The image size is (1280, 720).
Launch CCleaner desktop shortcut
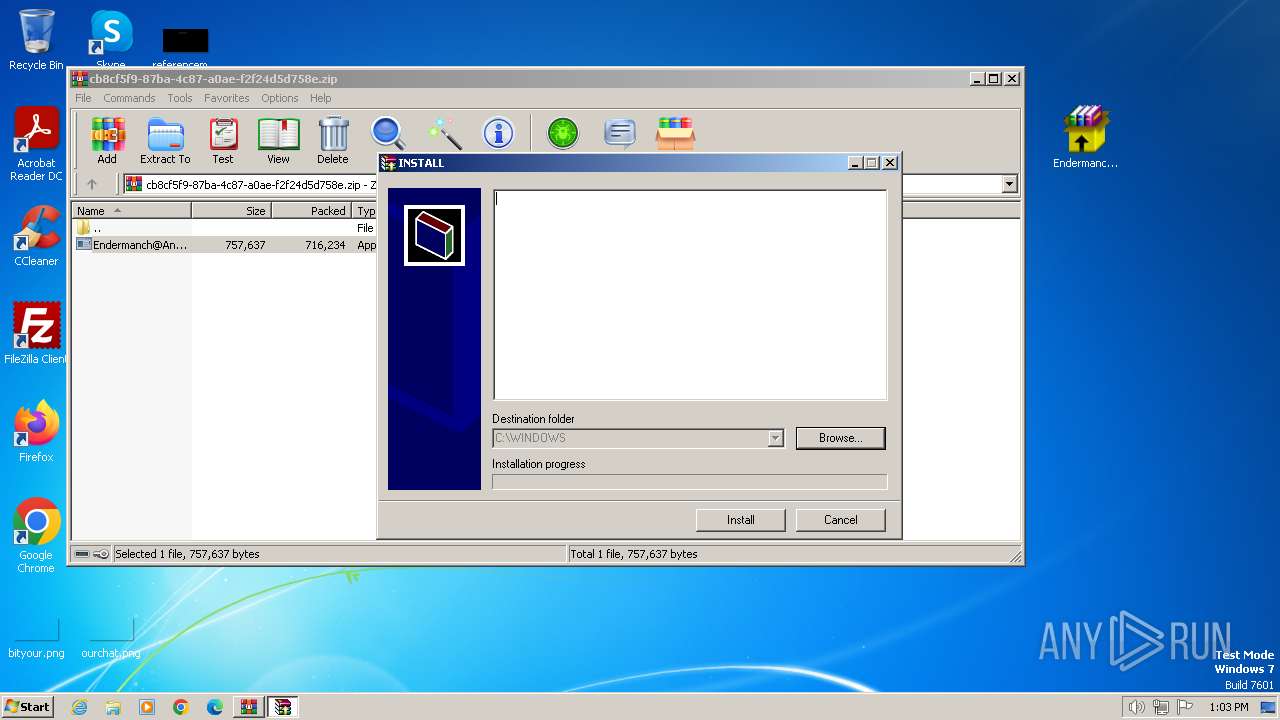[x=36, y=236]
